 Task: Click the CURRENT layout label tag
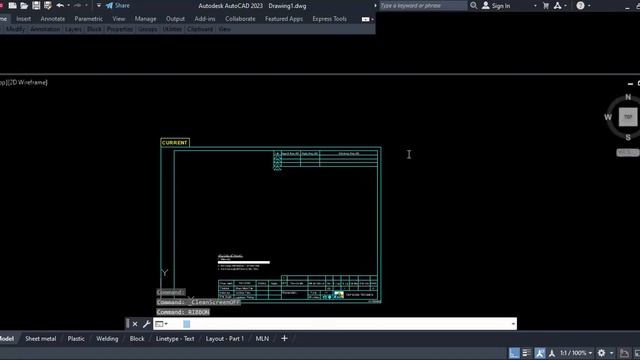[175, 142]
